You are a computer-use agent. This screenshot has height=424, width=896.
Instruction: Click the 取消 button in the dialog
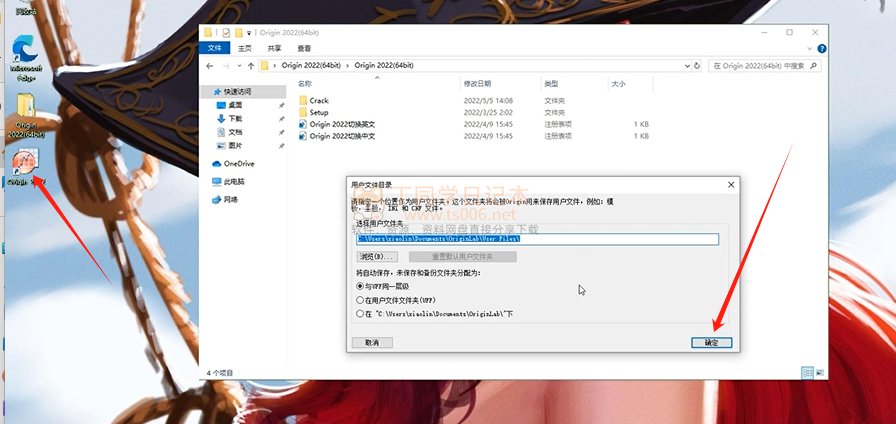pos(372,343)
